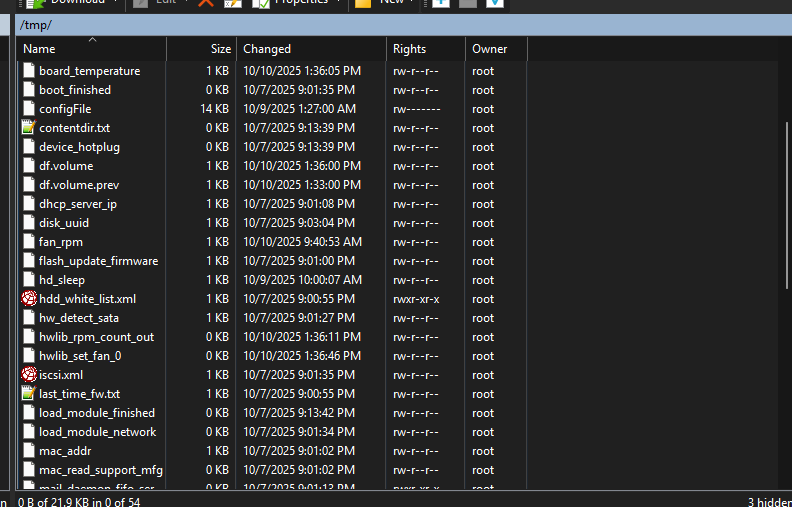The height and width of the screenshot is (507, 792).
Task: Sort files by the Name column header
Action: tap(92, 48)
